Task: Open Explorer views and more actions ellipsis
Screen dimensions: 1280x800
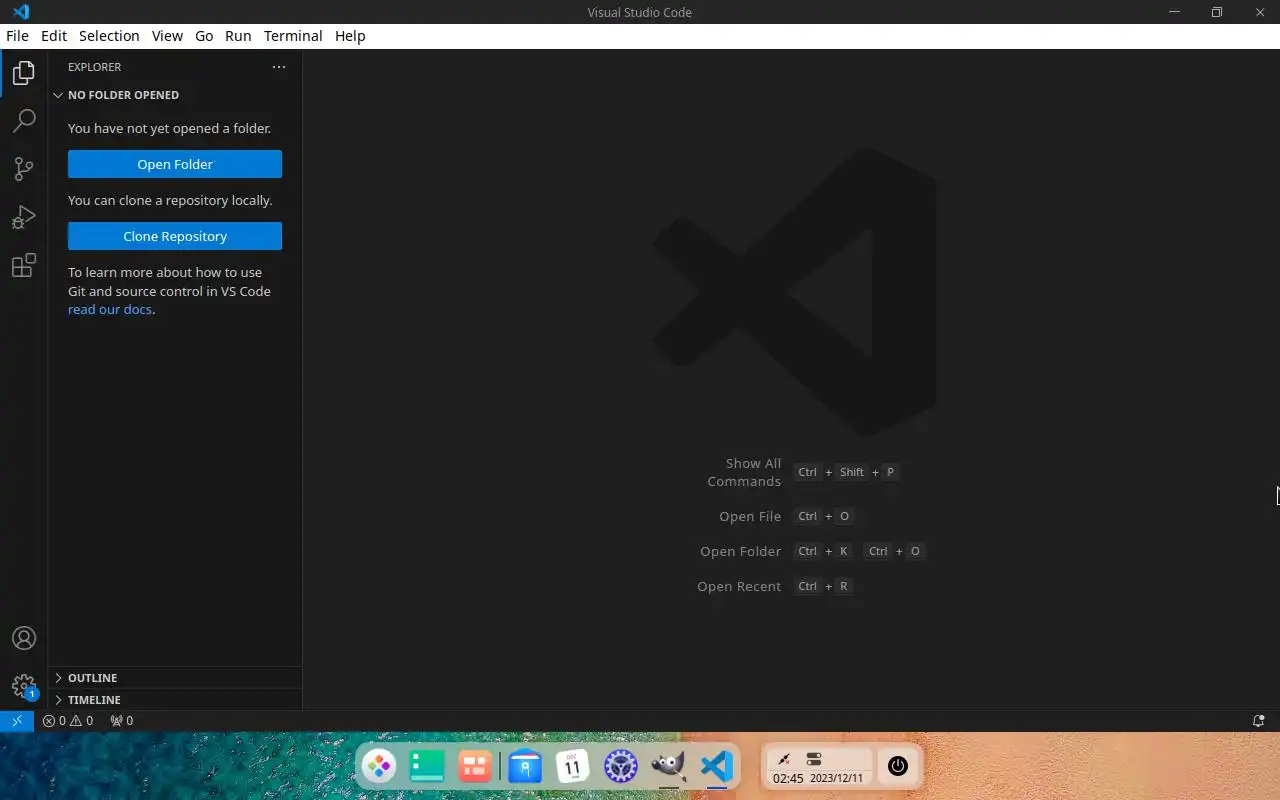Action: click(x=279, y=67)
